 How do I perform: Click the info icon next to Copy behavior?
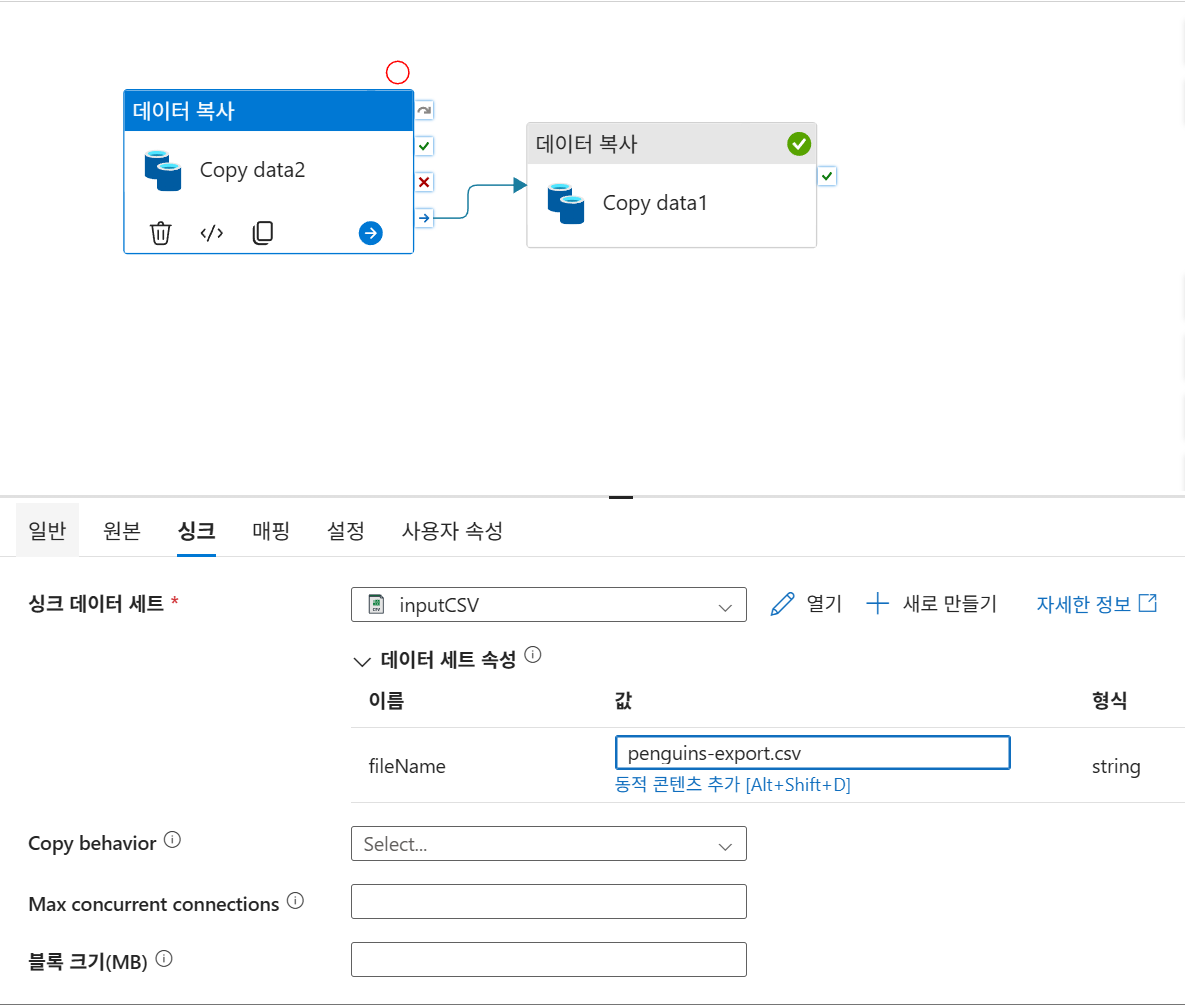coord(172,840)
